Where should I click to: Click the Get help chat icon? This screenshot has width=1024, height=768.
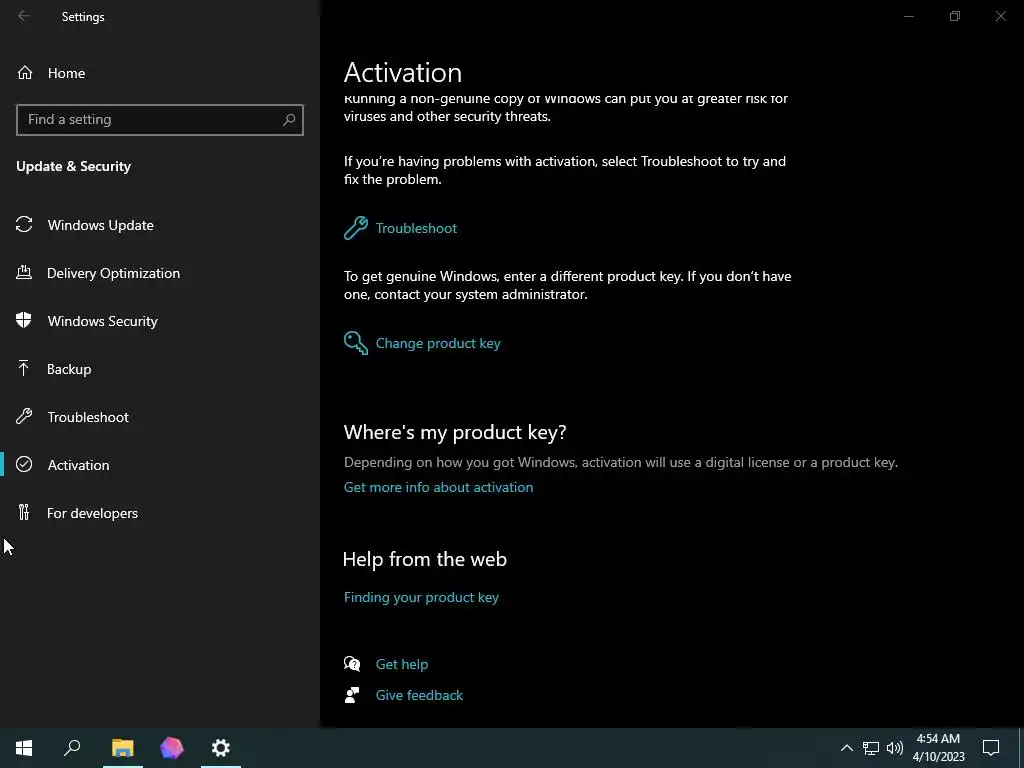coord(352,664)
